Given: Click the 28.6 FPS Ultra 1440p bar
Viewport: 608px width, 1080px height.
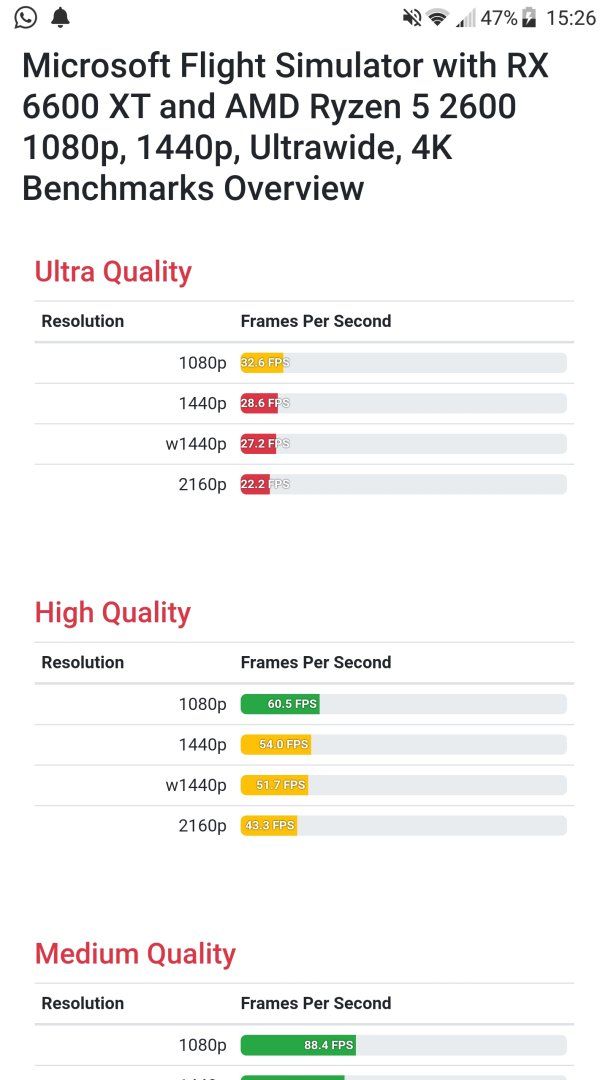Looking at the screenshot, I should click(x=259, y=404).
